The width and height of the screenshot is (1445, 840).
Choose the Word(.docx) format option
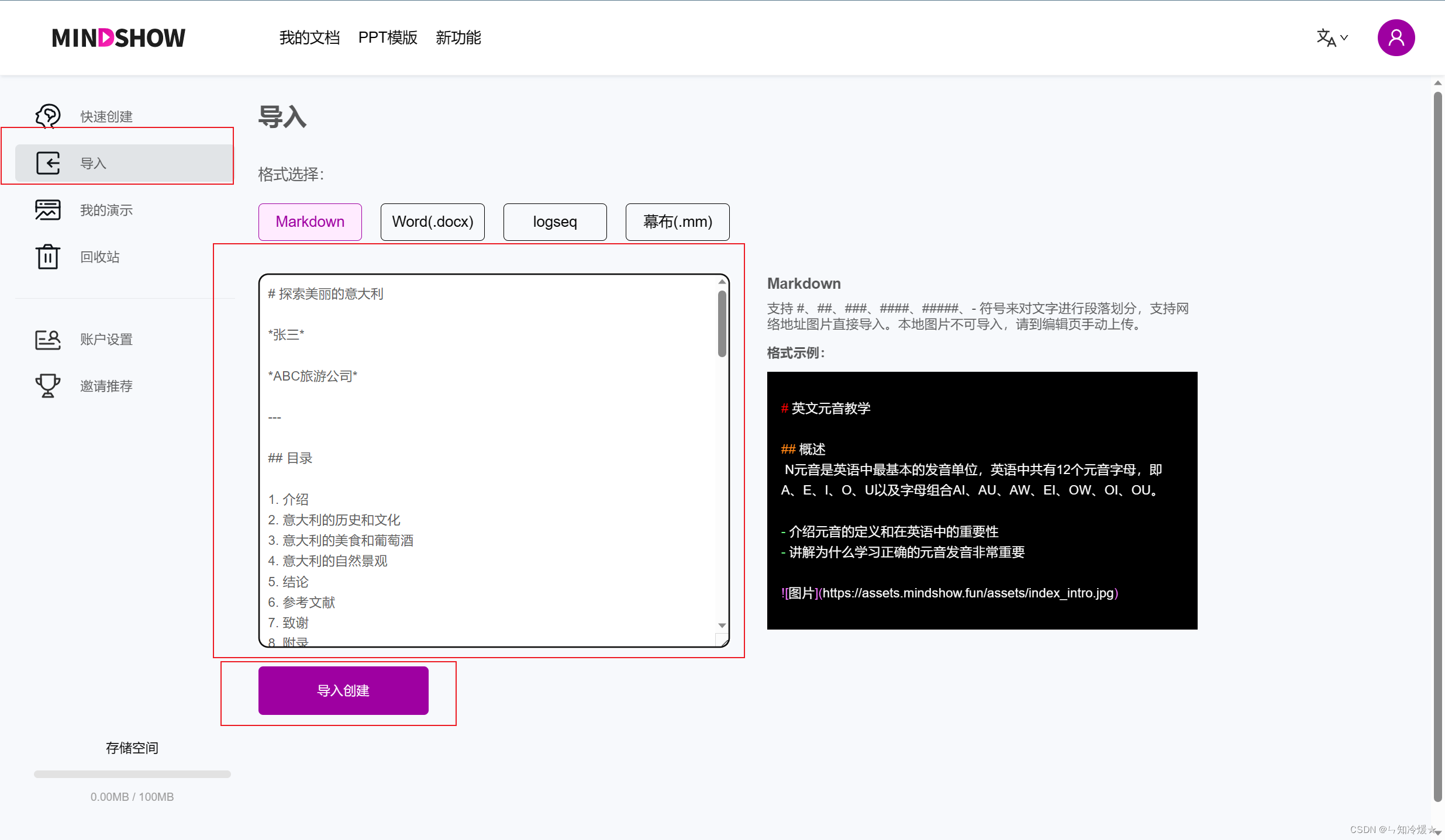pos(433,222)
